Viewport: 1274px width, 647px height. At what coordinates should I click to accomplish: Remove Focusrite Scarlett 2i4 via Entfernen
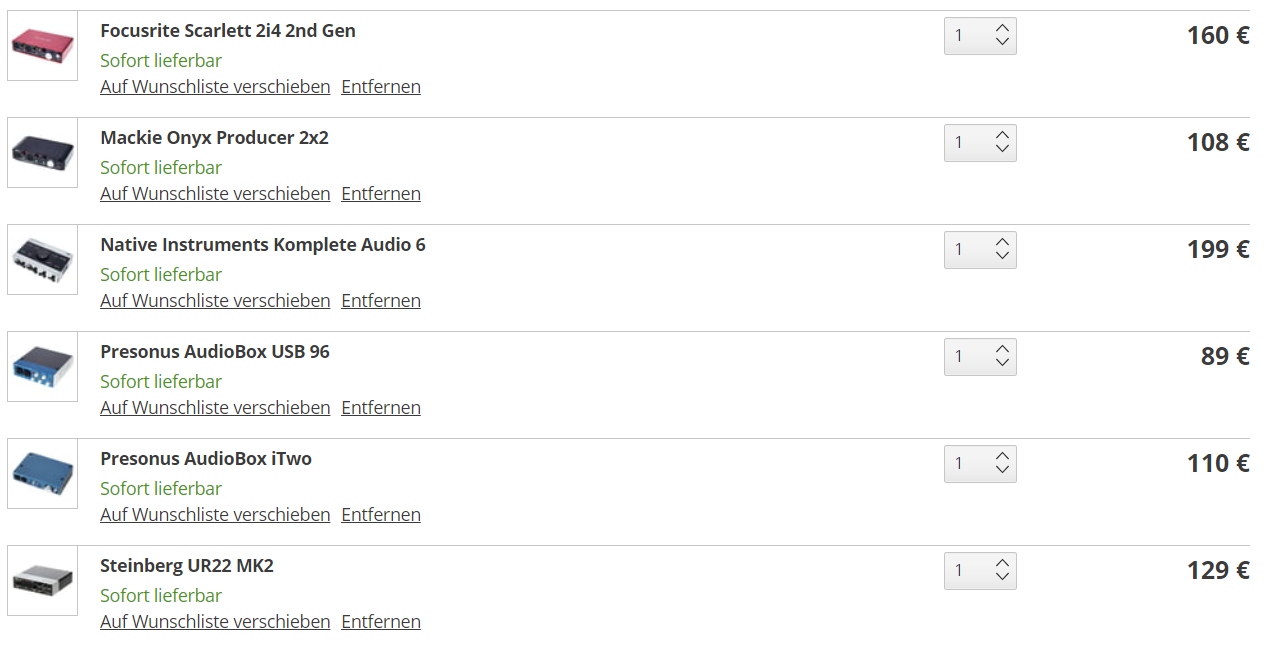381,87
